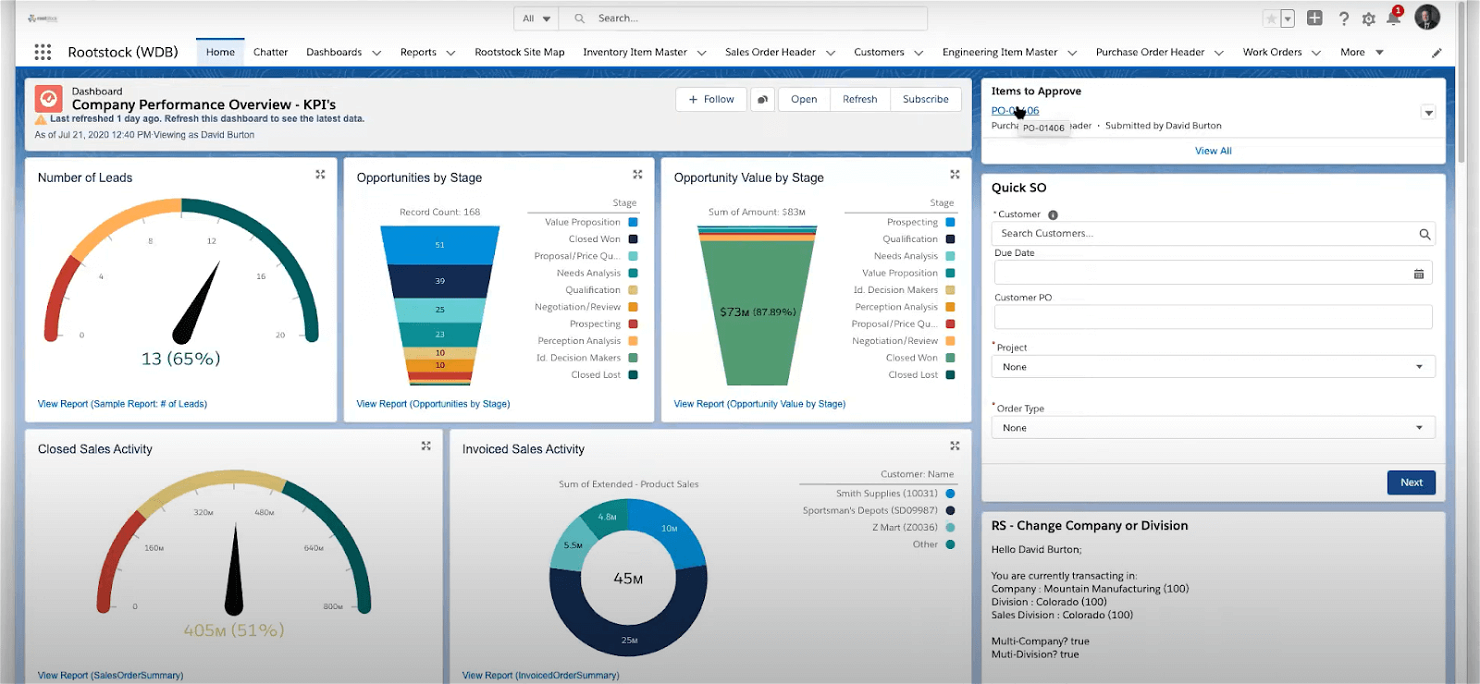Open the App Launcher grid icon
Viewport: 1480px width, 684px height.
[42, 52]
